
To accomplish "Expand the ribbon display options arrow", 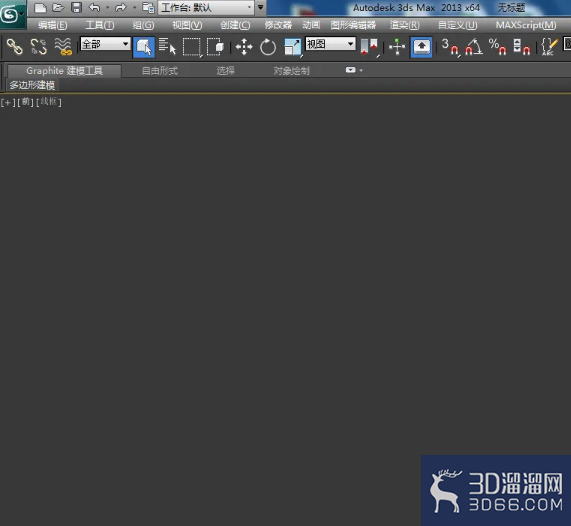I will click(361, 70).
